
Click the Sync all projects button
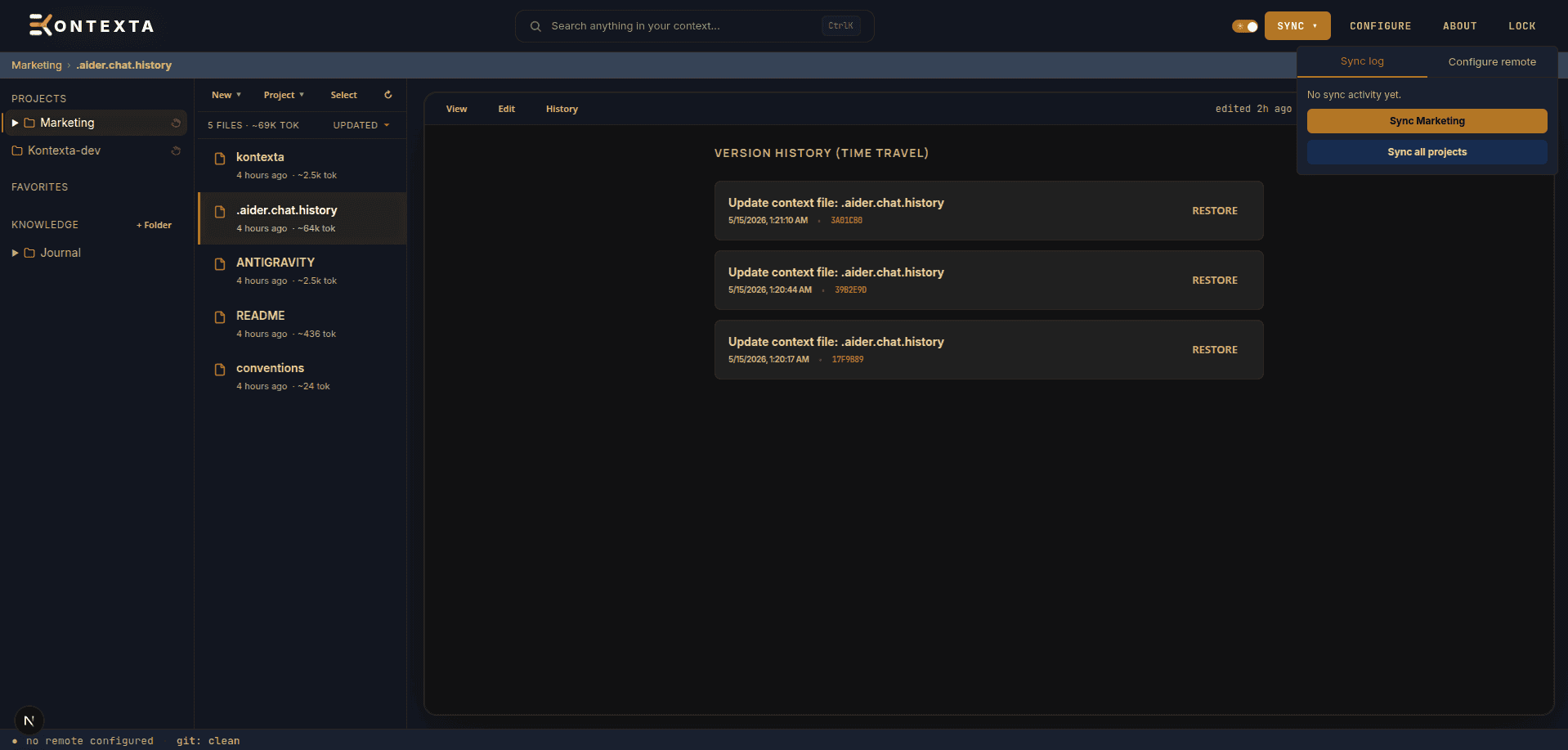pyautogui.click(x=1427, y=152)
